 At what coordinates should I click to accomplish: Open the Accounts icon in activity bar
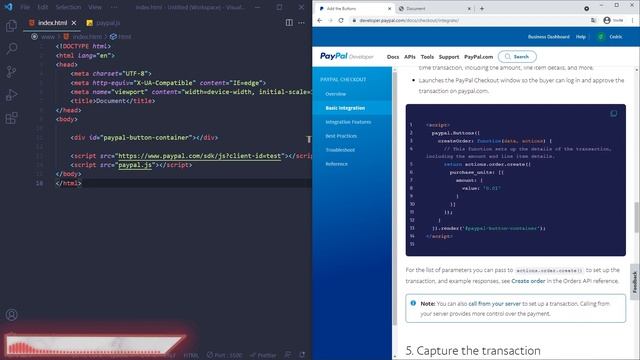[11, 315]
